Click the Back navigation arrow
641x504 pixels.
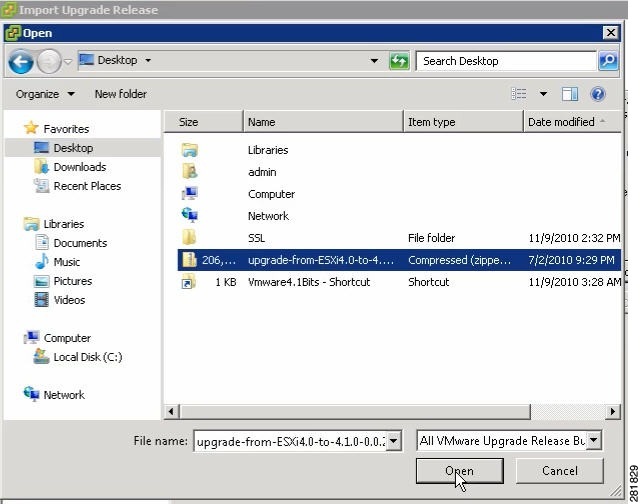tap(20, 62)
